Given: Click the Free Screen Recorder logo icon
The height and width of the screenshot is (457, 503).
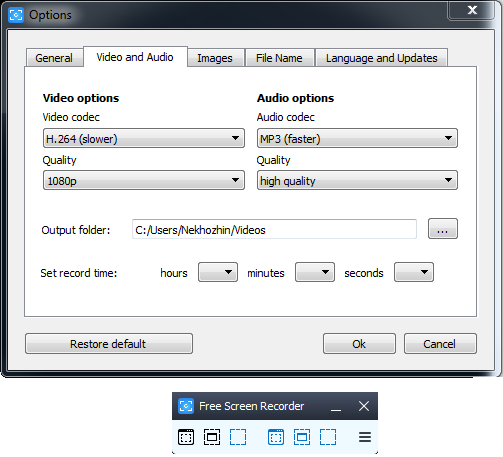Looking at the screenshot, I should point(186,406).
